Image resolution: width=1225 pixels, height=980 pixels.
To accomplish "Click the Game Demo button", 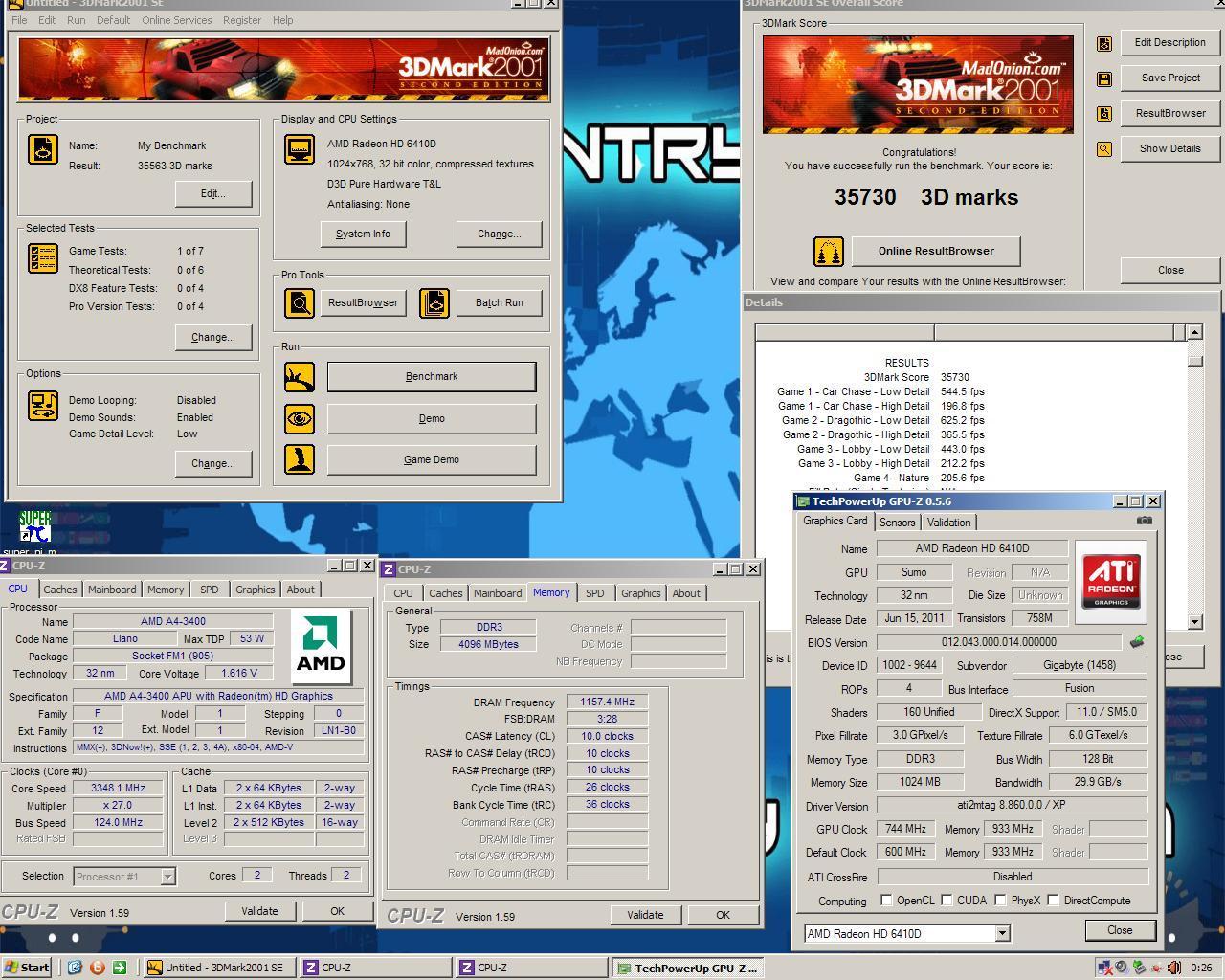I will 432,459.
